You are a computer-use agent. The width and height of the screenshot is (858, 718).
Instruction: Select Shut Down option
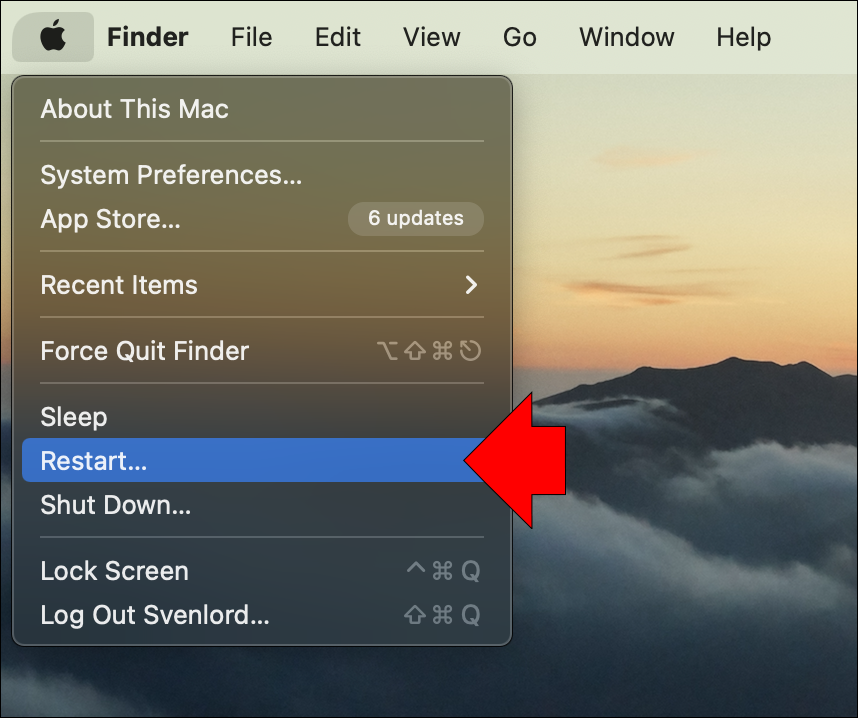coord(116,505)
